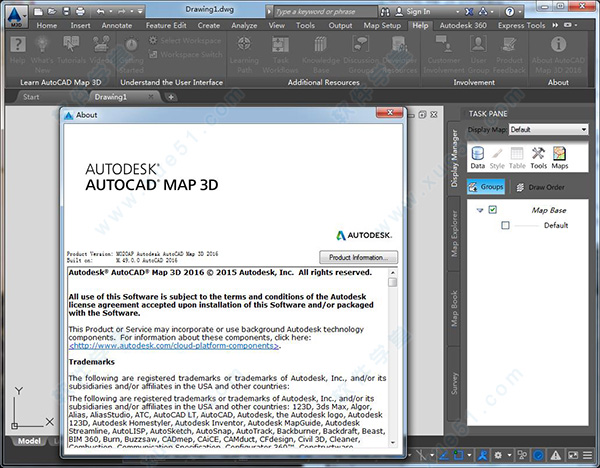The width and height of the screenshot is (600, 468).
Task: Expand the hidden ribbon tabs chevron
Action: [555, 25]
